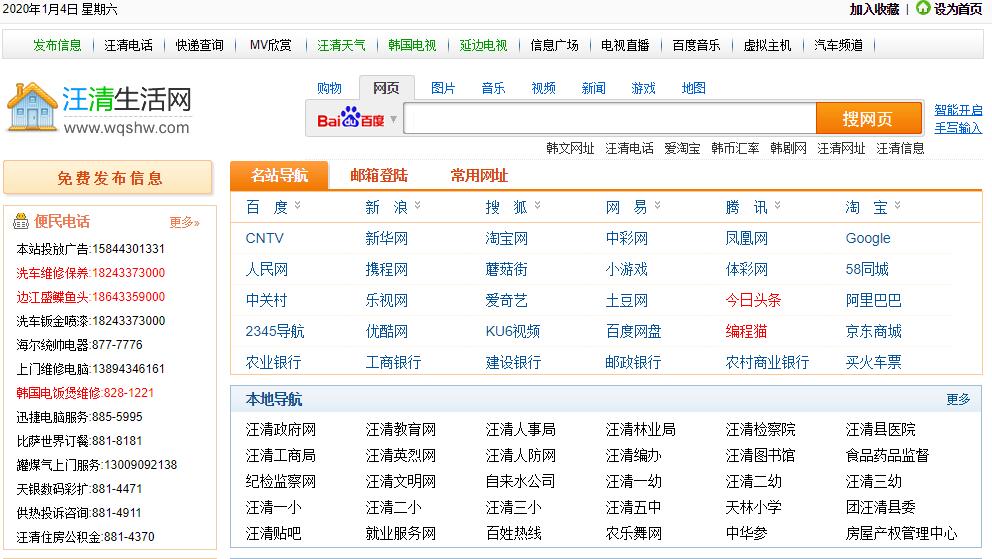Select the 网页 search tab
This screenshot has width=992, height=559.
click(387, 88)
